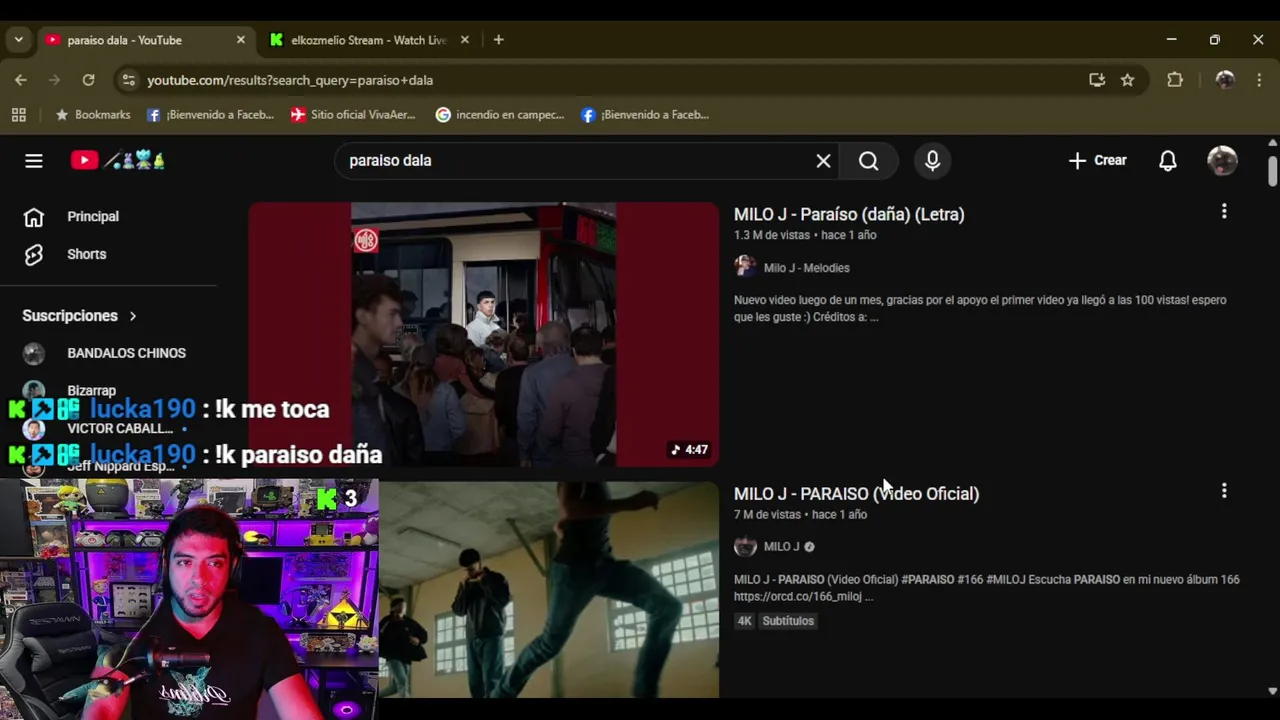1280x720 pixels.
Task: Click the magnifying glass search button
Action: [868, 161]
